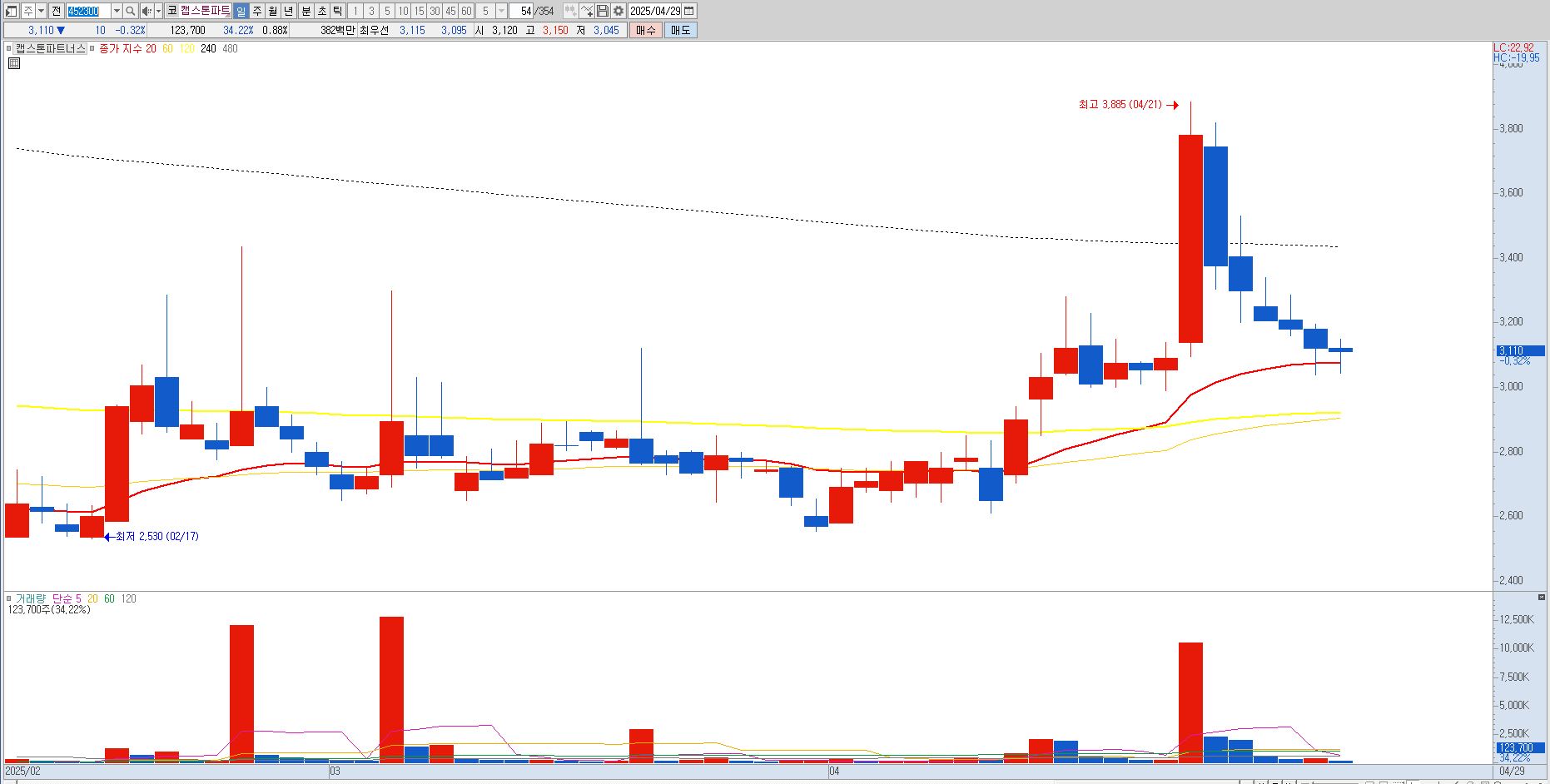Click the chart compare icon next to 354
The image size is (1550, 784).
click(571, 11)
